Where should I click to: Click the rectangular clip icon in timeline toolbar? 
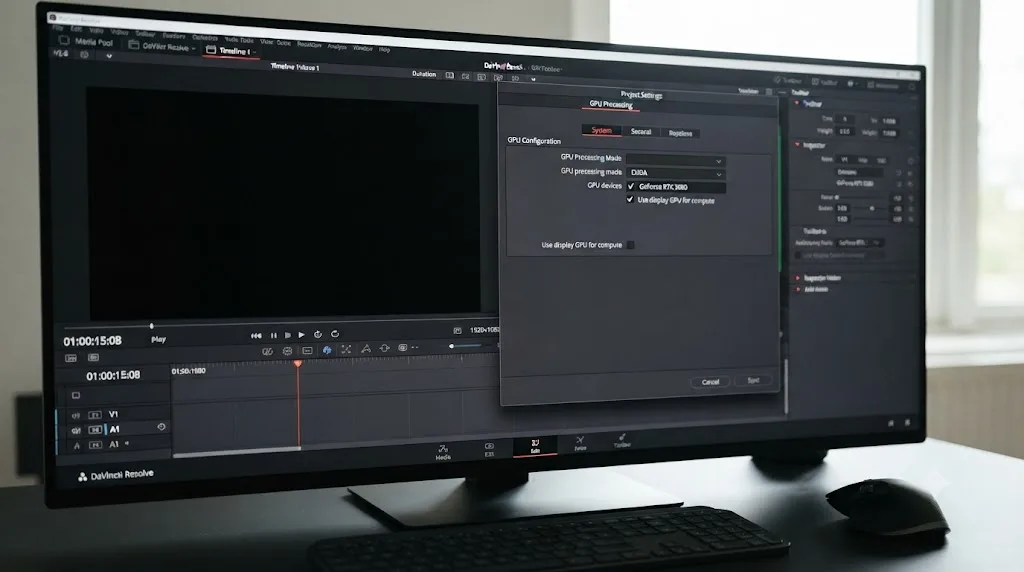(308, 351)
